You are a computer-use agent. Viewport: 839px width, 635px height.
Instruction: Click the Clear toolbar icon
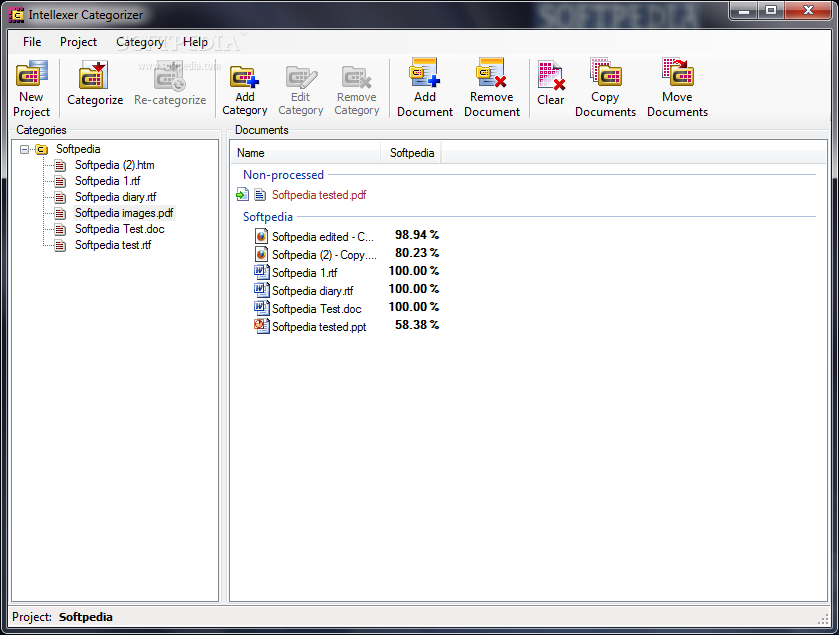point(551,75)
